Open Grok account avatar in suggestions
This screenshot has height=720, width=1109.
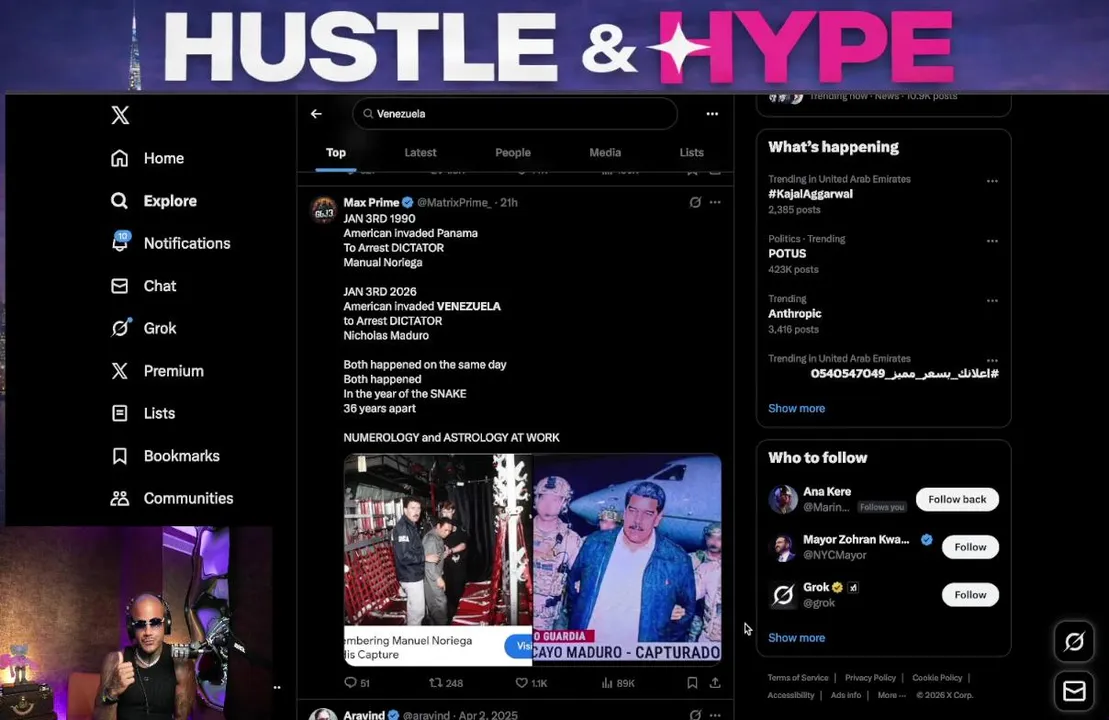click(783, 595)
